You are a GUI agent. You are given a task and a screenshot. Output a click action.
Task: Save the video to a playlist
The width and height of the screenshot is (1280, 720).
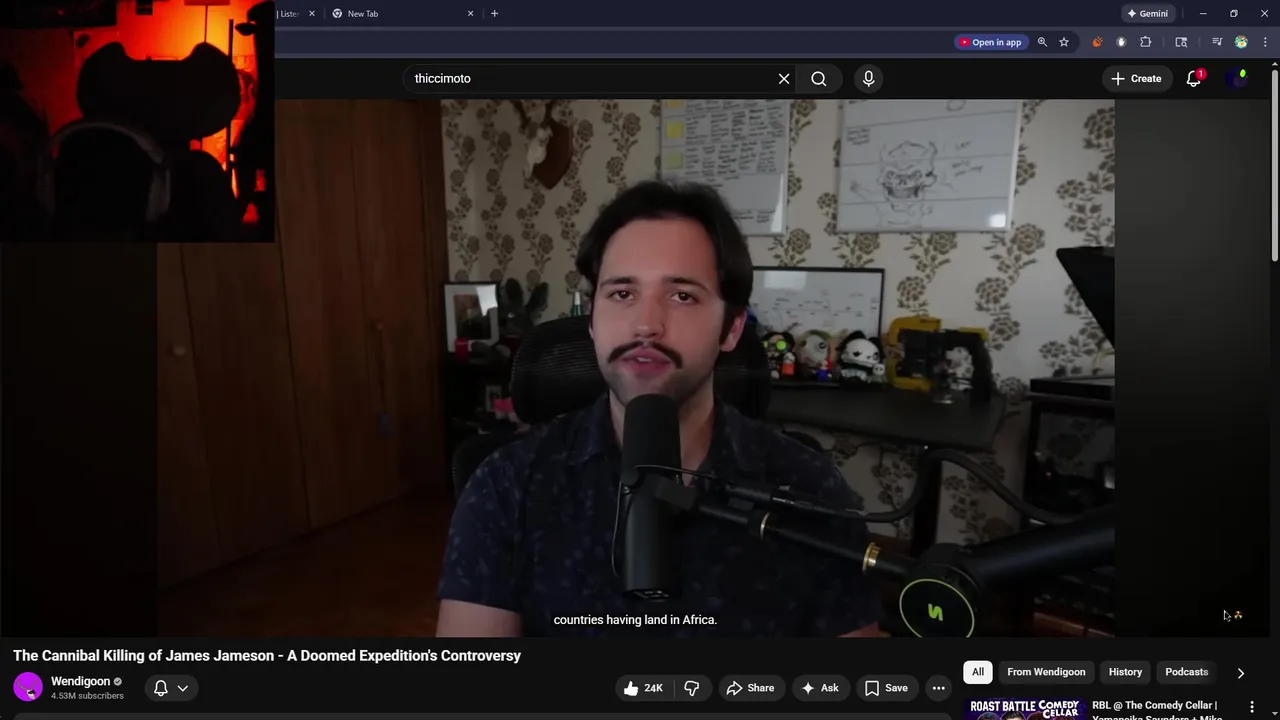coord(886,688)
